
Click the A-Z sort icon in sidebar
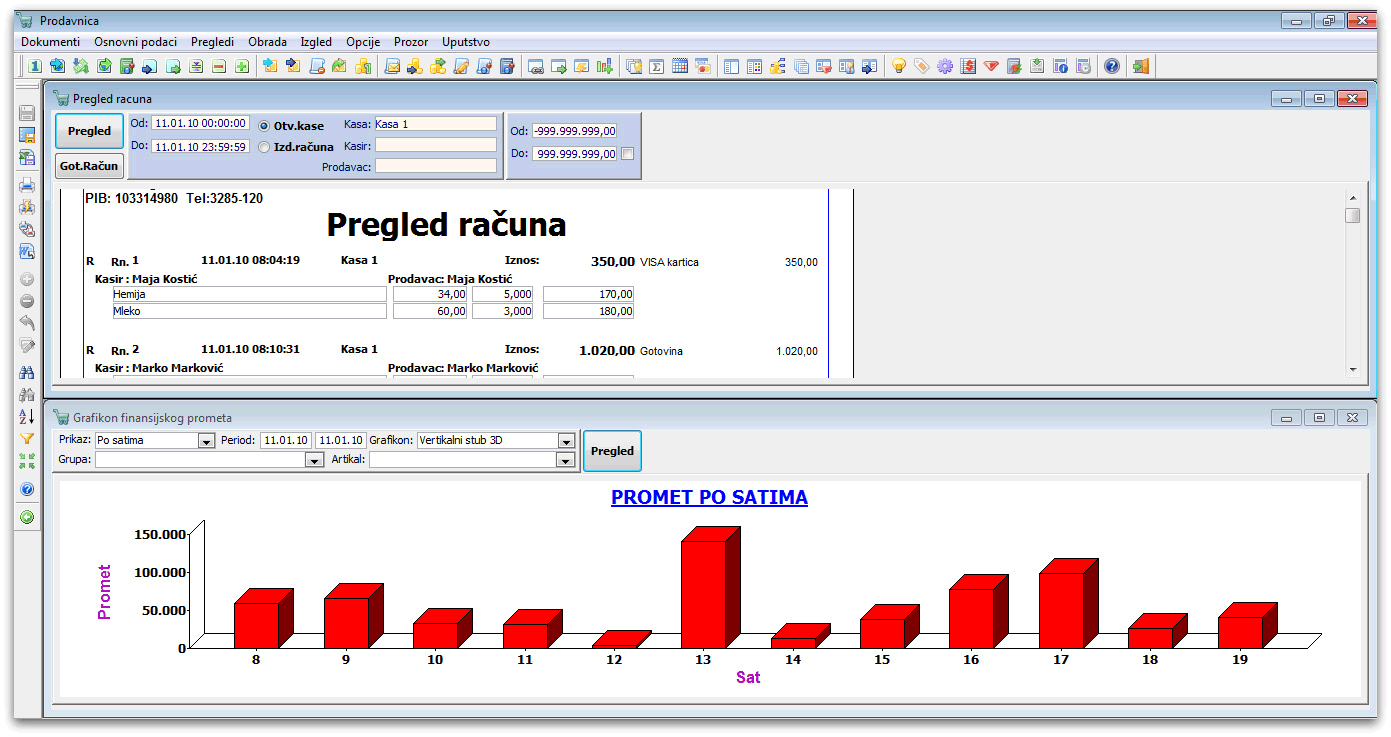point(27,416)
